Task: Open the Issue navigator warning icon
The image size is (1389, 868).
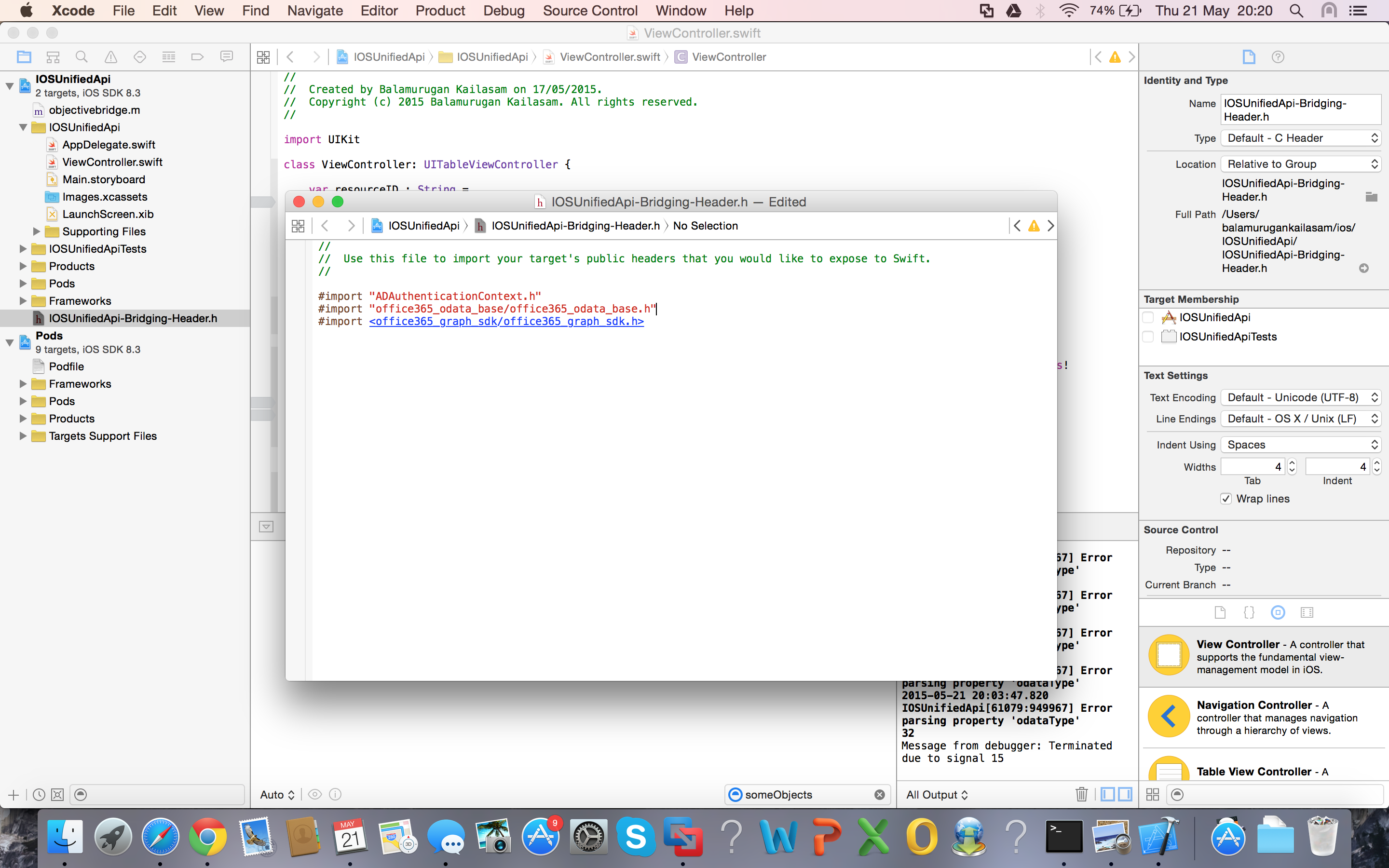Action: tap(111, 57)
